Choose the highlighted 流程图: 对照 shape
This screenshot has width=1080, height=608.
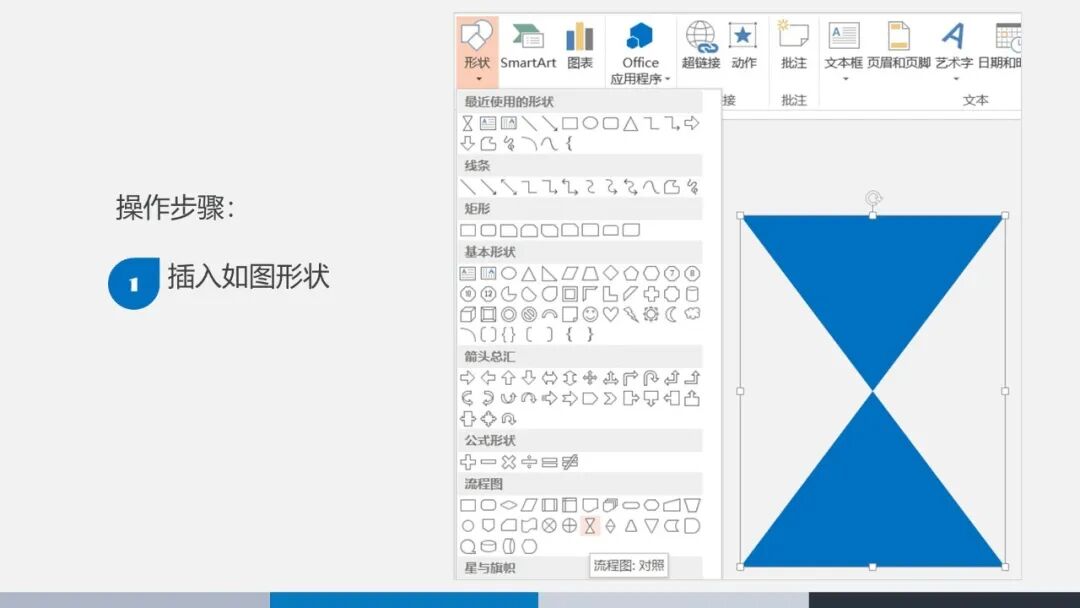point(589,524)
